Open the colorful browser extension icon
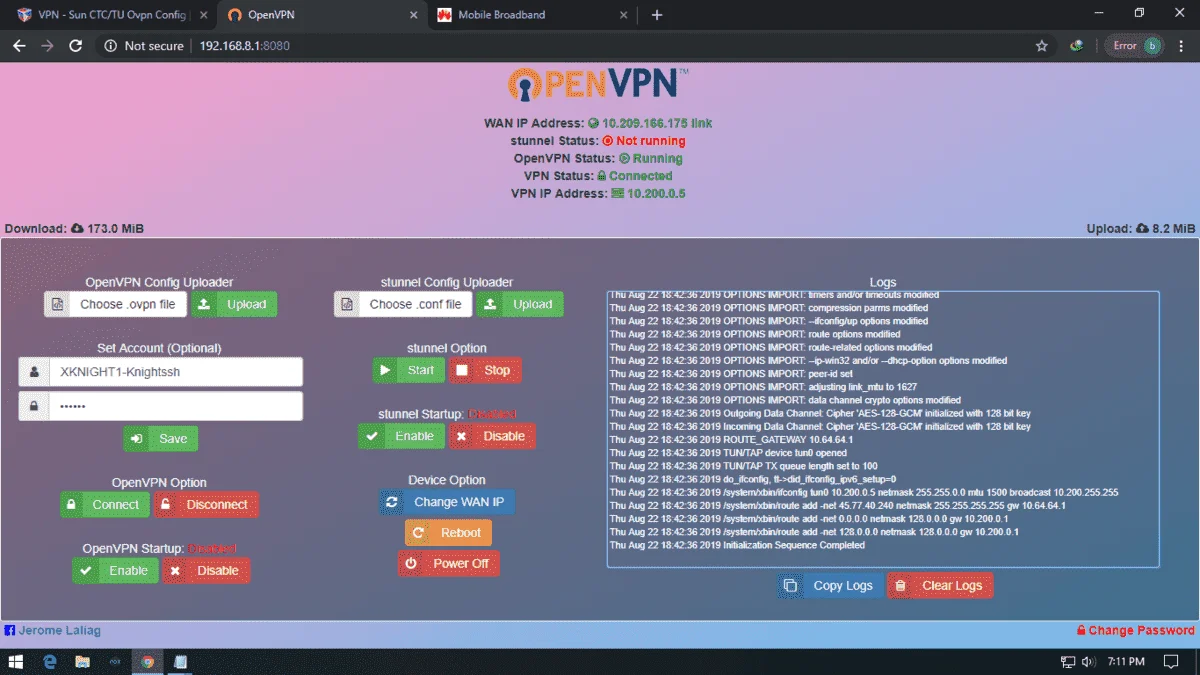 [x=1076, y=46]
